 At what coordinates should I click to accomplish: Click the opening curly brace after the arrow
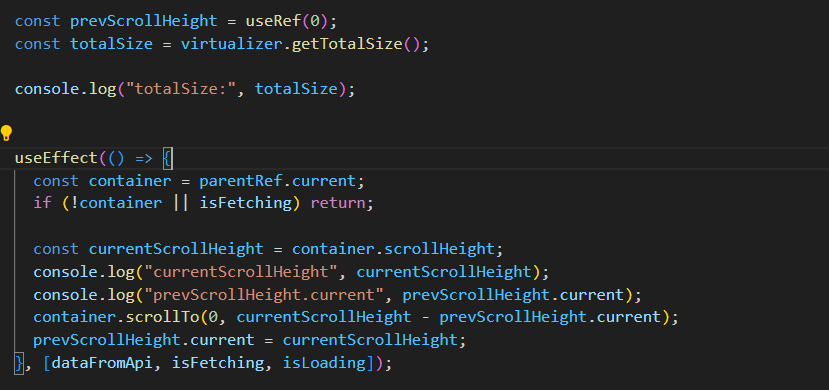pos(167,158)
